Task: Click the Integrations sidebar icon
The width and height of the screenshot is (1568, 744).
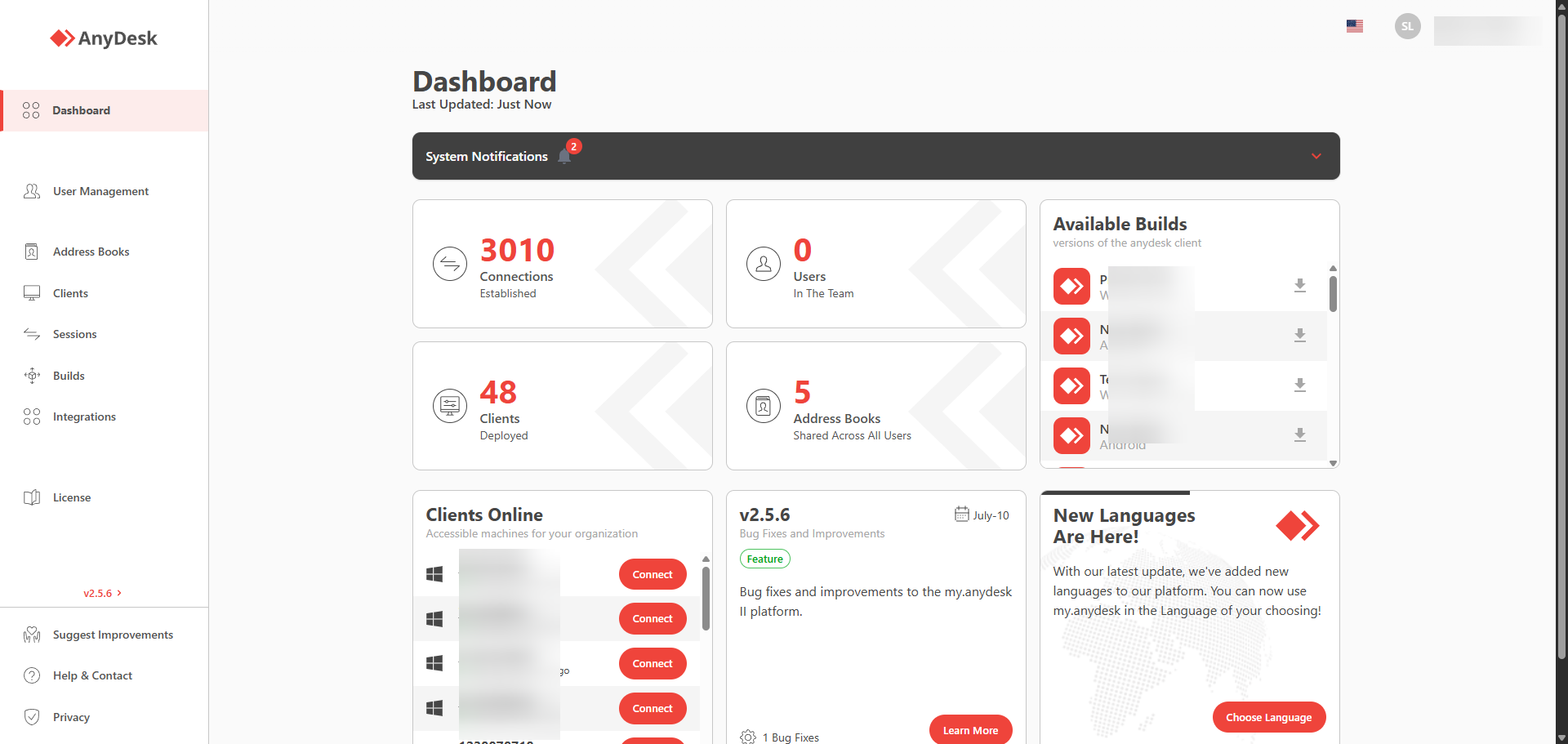Action: click(32, 417)
